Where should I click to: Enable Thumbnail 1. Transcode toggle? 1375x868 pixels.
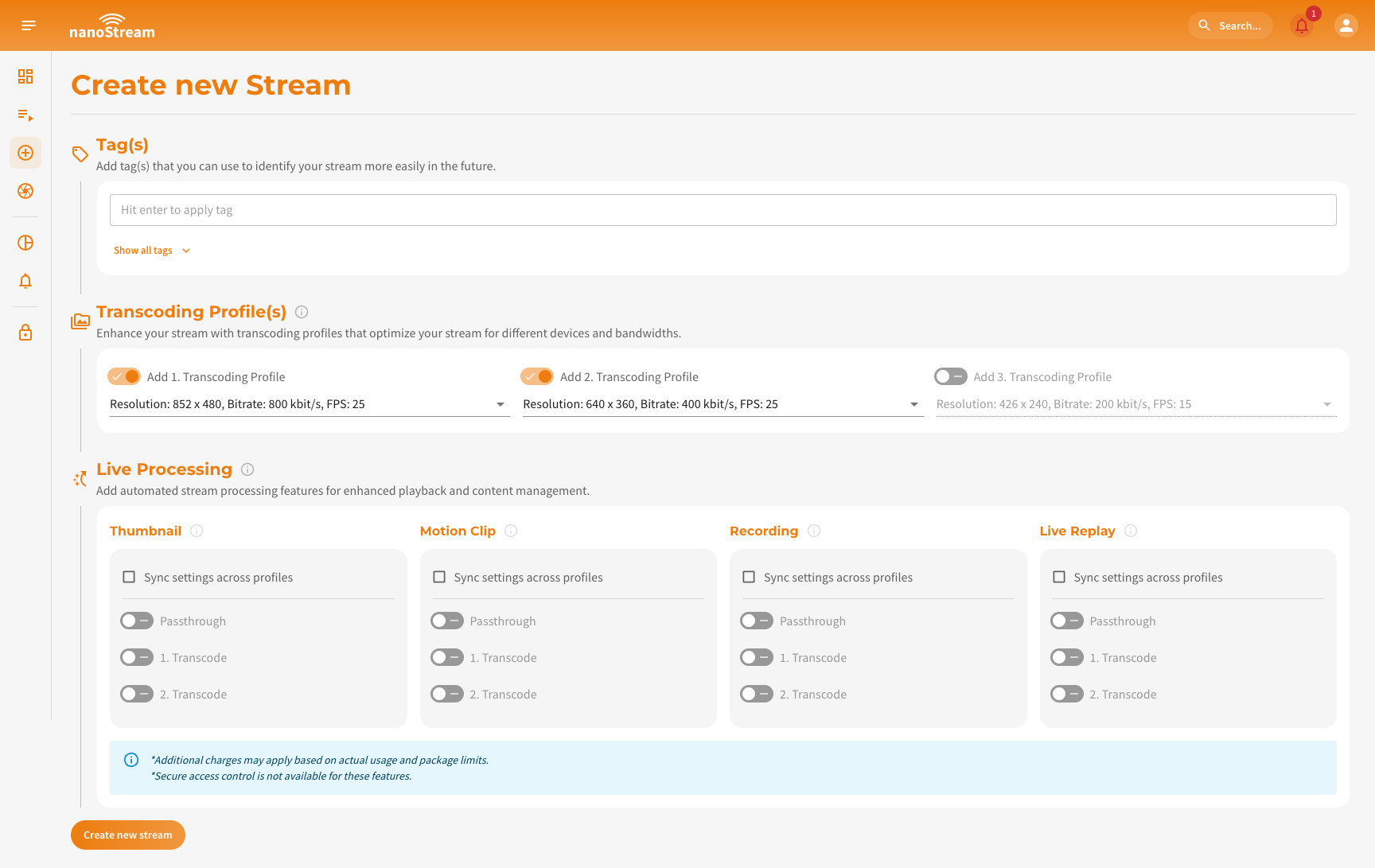(137, 657)
